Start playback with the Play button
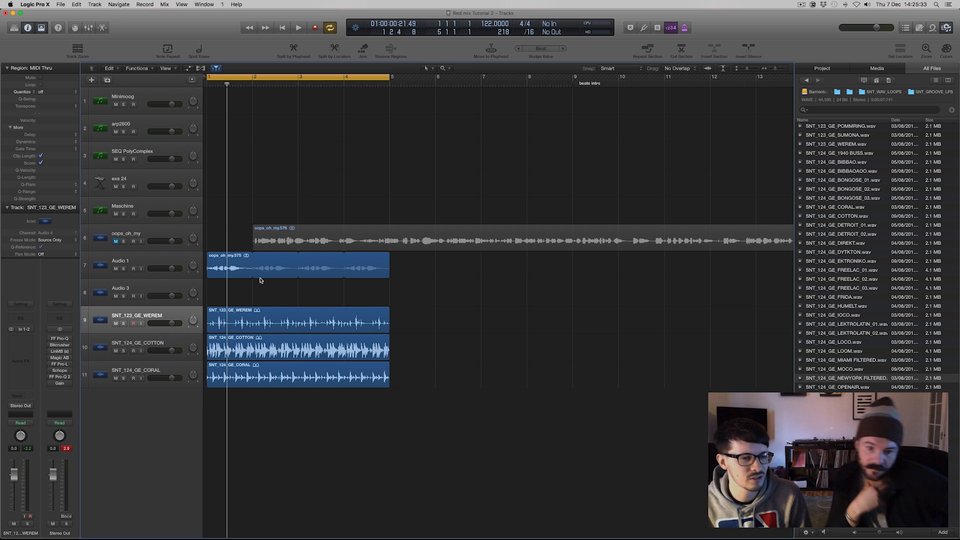The height and width of the screenshot is (540, 960). (298, 28)
